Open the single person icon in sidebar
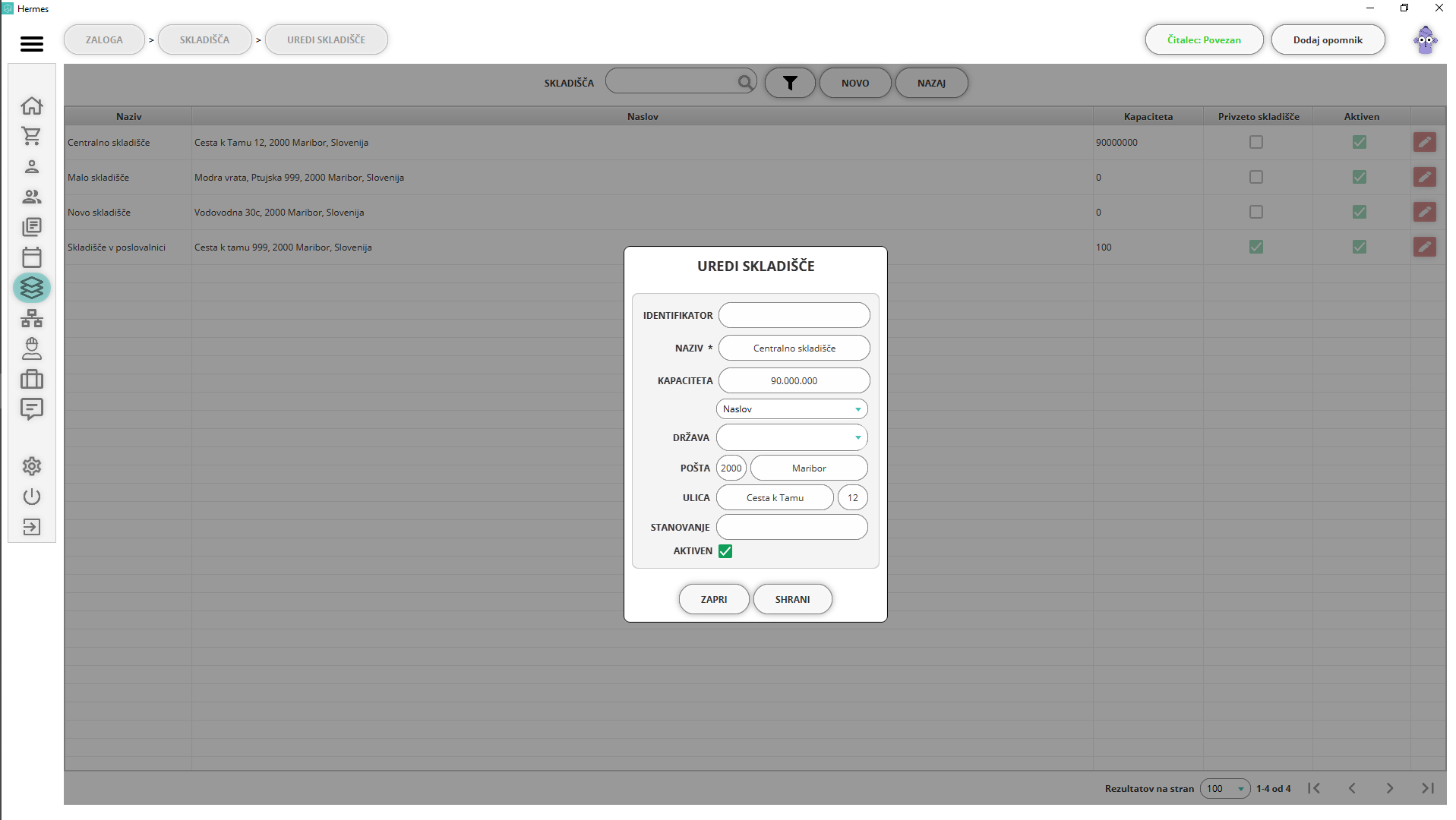This screenshot has width=1456, height=820. click(32, 166)
